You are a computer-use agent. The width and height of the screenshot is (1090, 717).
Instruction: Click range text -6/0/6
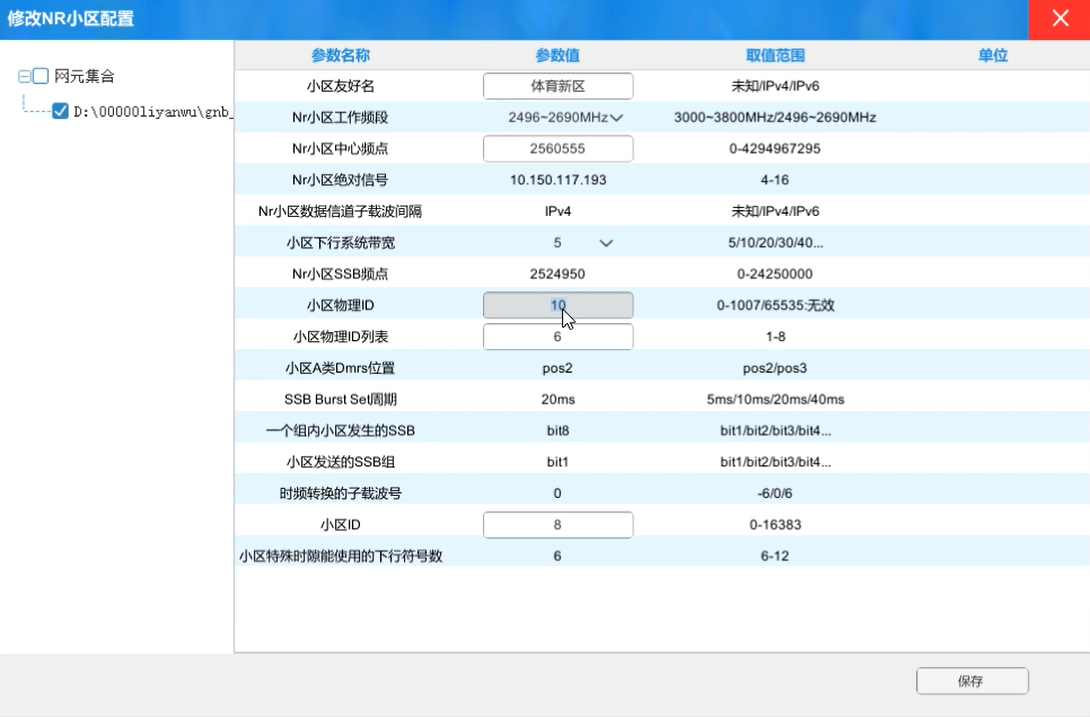tap(775, 493)
